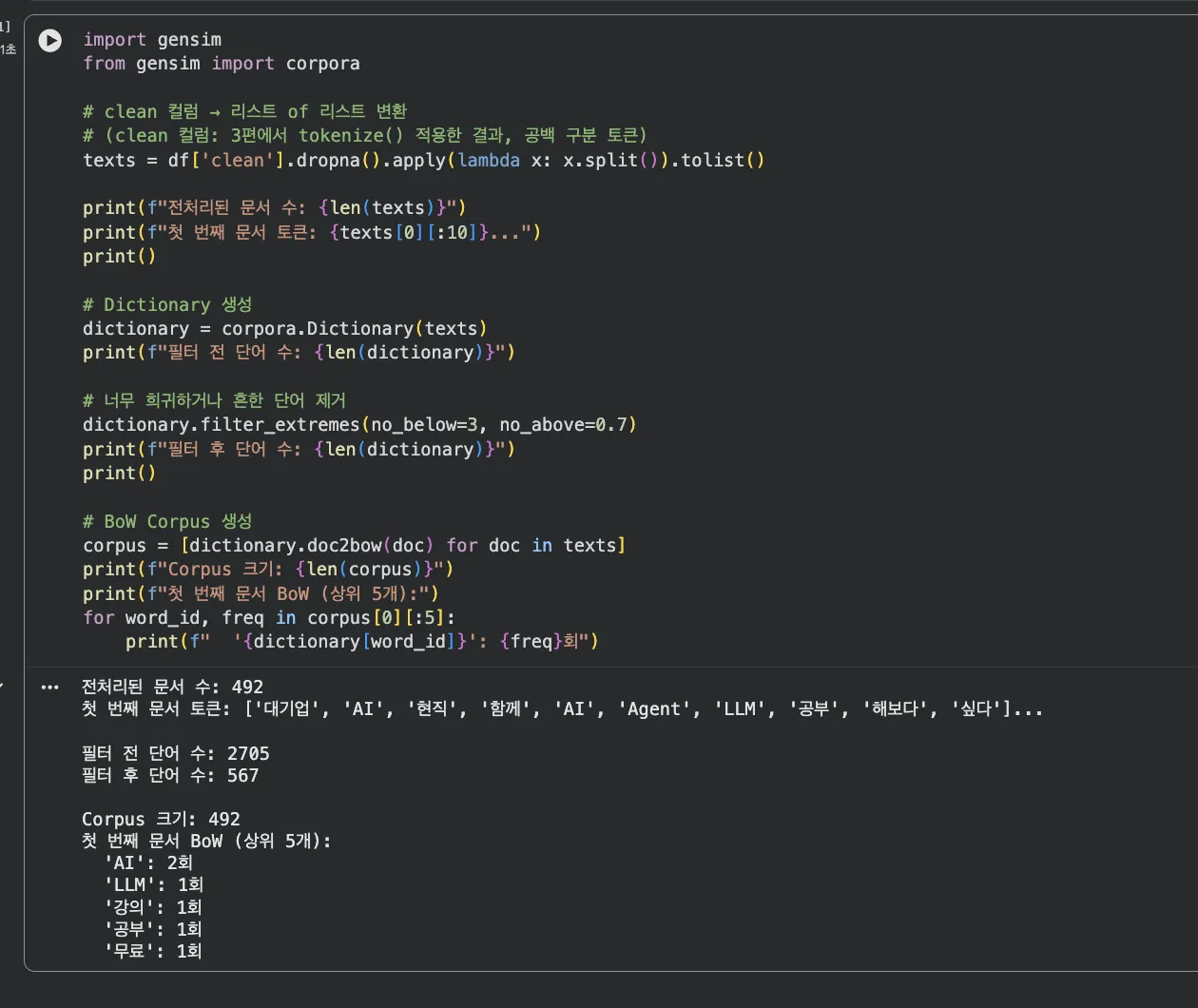Place cursor on the filter_extremes call line

358,424
